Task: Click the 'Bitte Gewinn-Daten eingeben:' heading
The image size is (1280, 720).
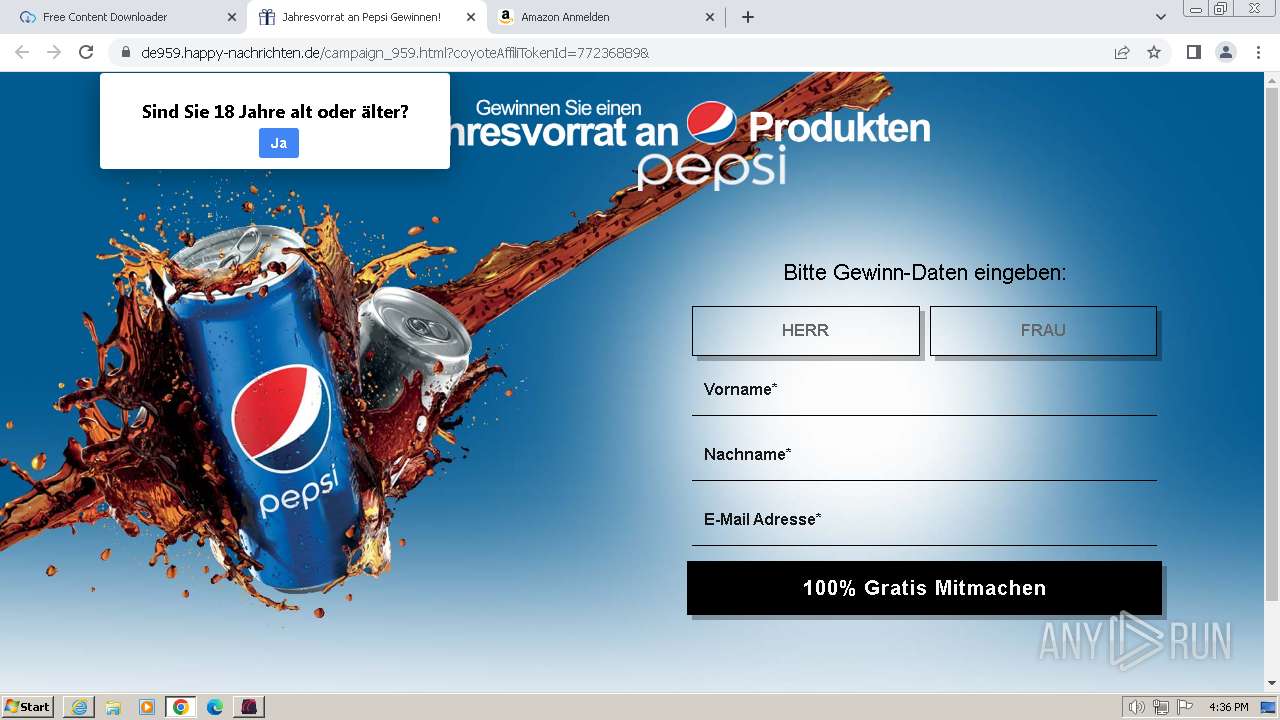Action: pos(924,272)
